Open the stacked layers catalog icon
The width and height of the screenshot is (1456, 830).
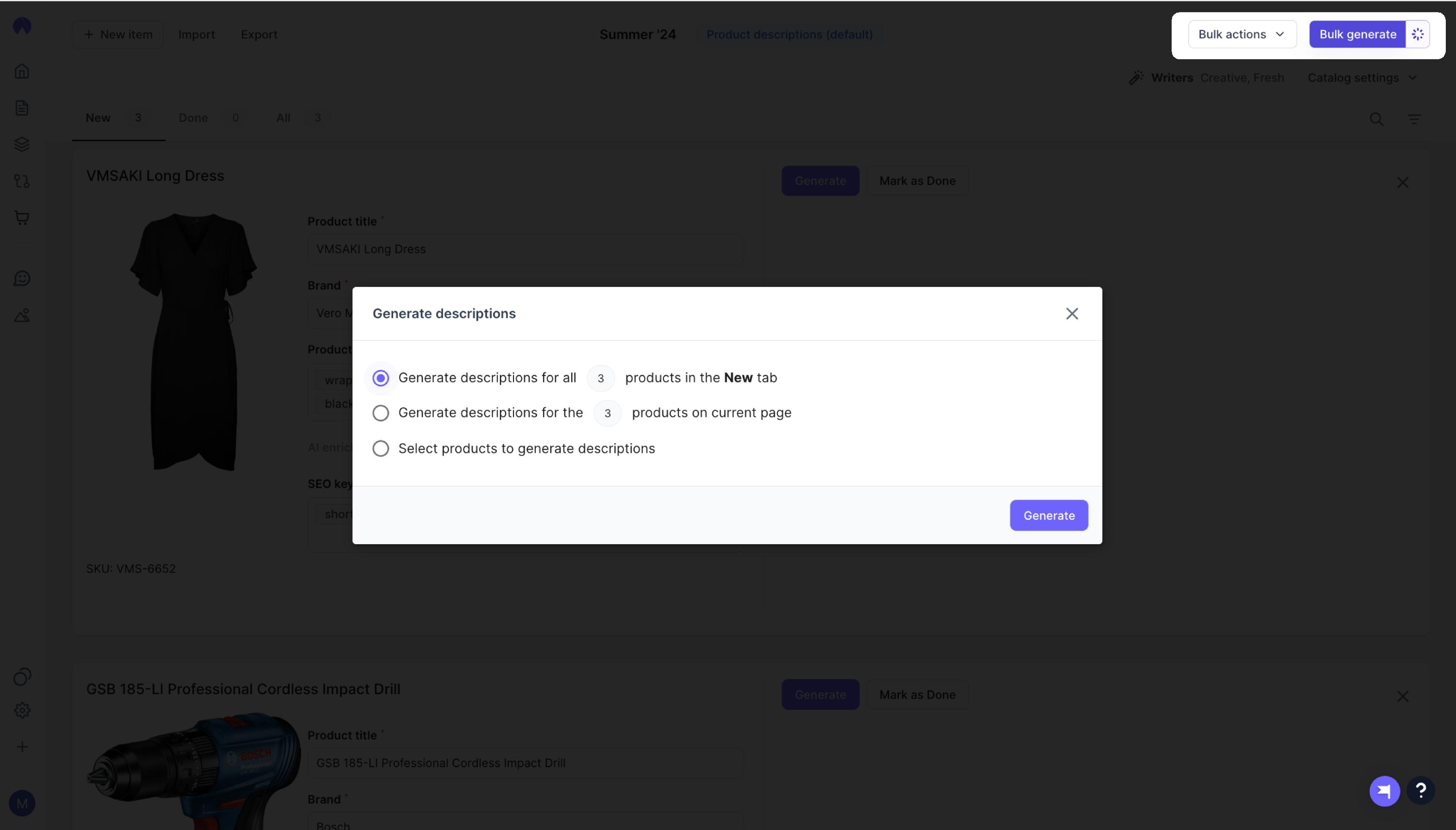coord(22,144)
